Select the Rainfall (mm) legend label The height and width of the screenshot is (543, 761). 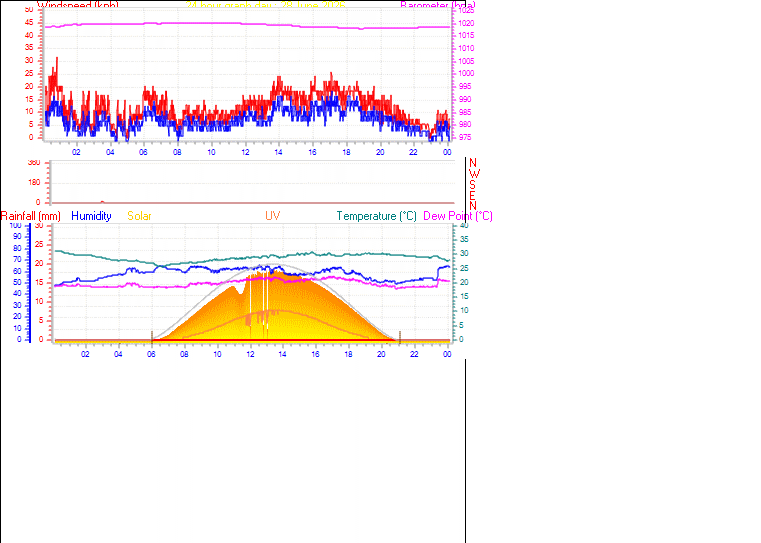pos(31,216)
